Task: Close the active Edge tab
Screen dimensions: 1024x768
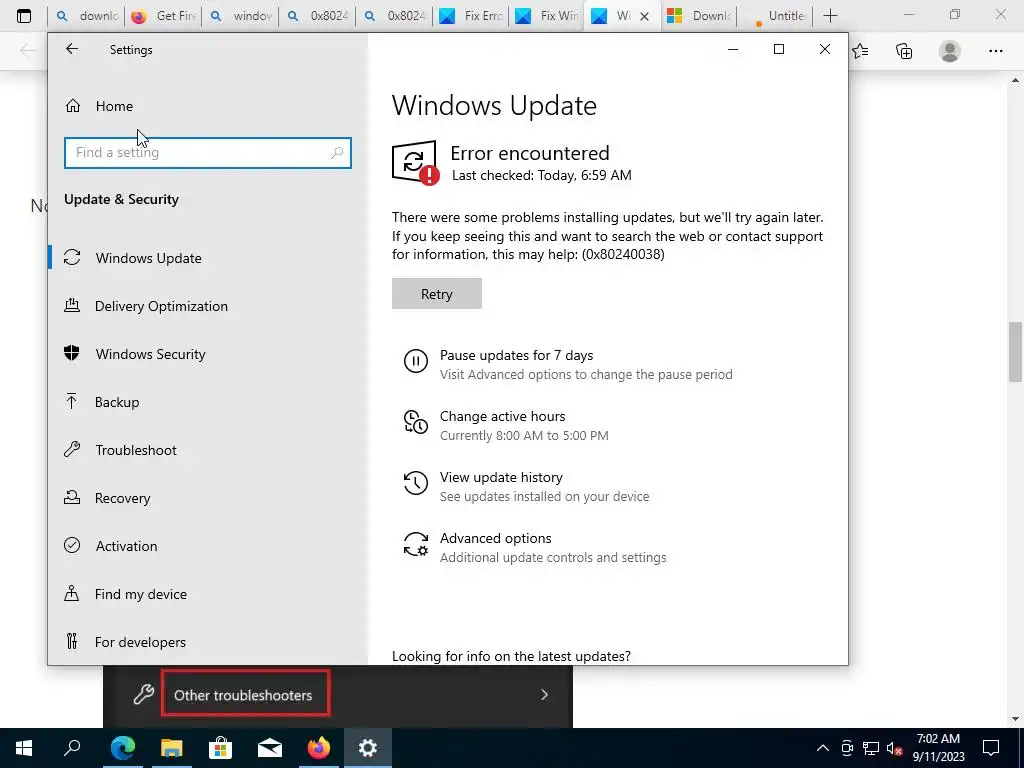Action: pos(645,16)
